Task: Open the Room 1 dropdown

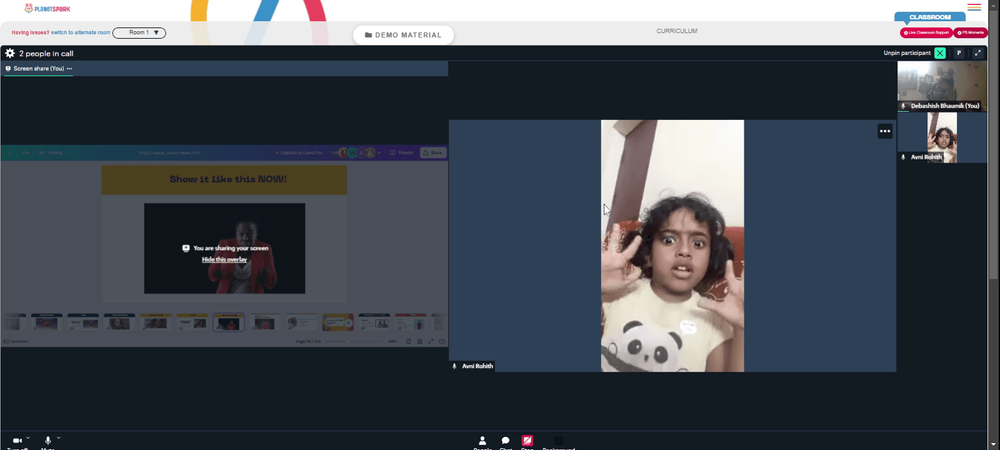Action: pyautogui.click(x=139, y=33)
